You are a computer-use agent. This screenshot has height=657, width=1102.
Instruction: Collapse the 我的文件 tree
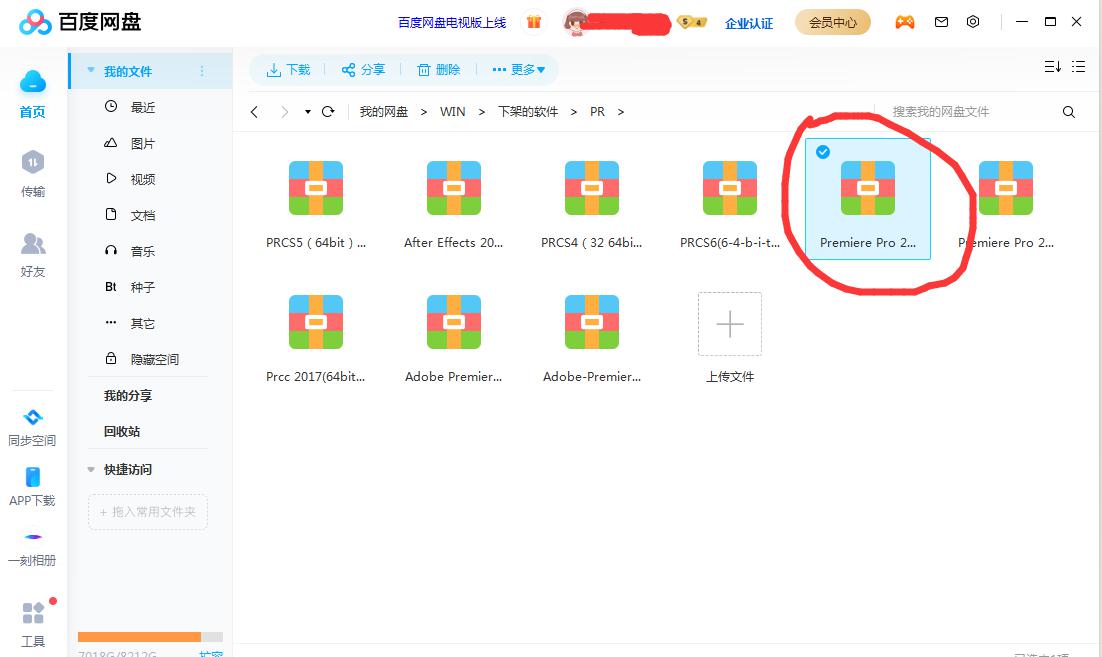tap(91, 70)
